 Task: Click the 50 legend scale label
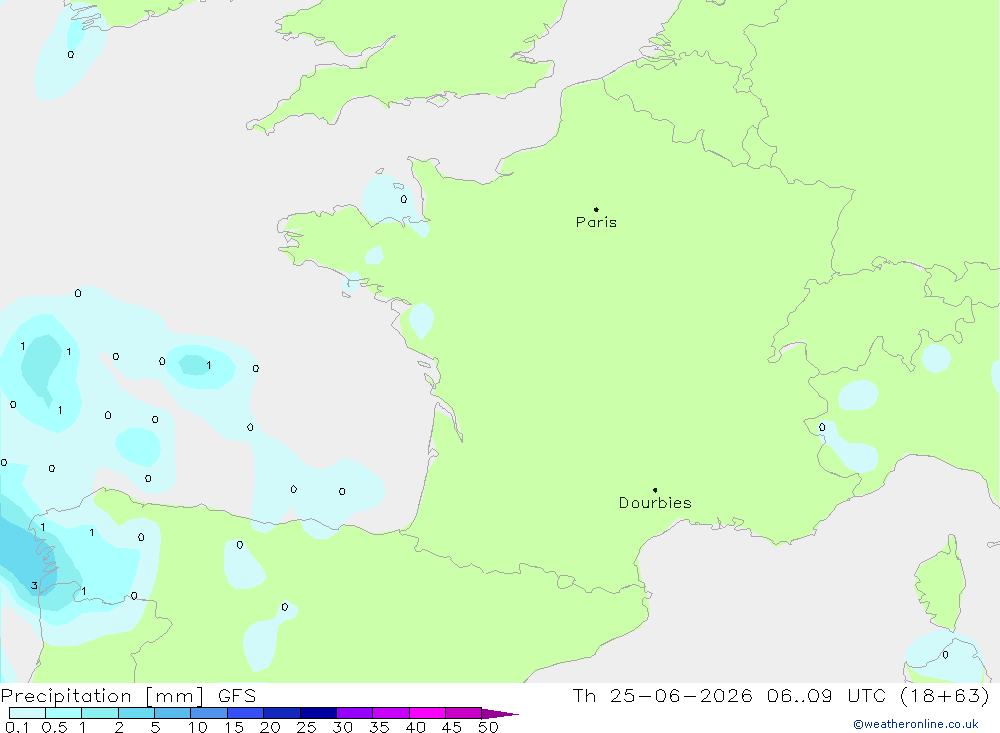point(488,727)
